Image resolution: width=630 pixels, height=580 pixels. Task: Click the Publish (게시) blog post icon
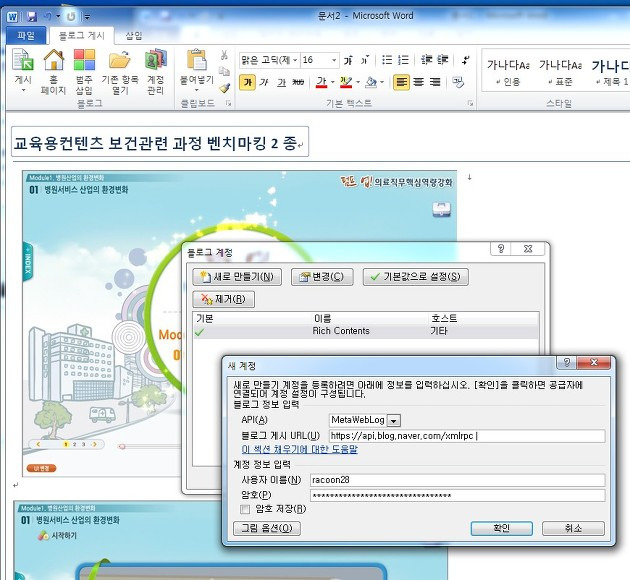(22, 60)
